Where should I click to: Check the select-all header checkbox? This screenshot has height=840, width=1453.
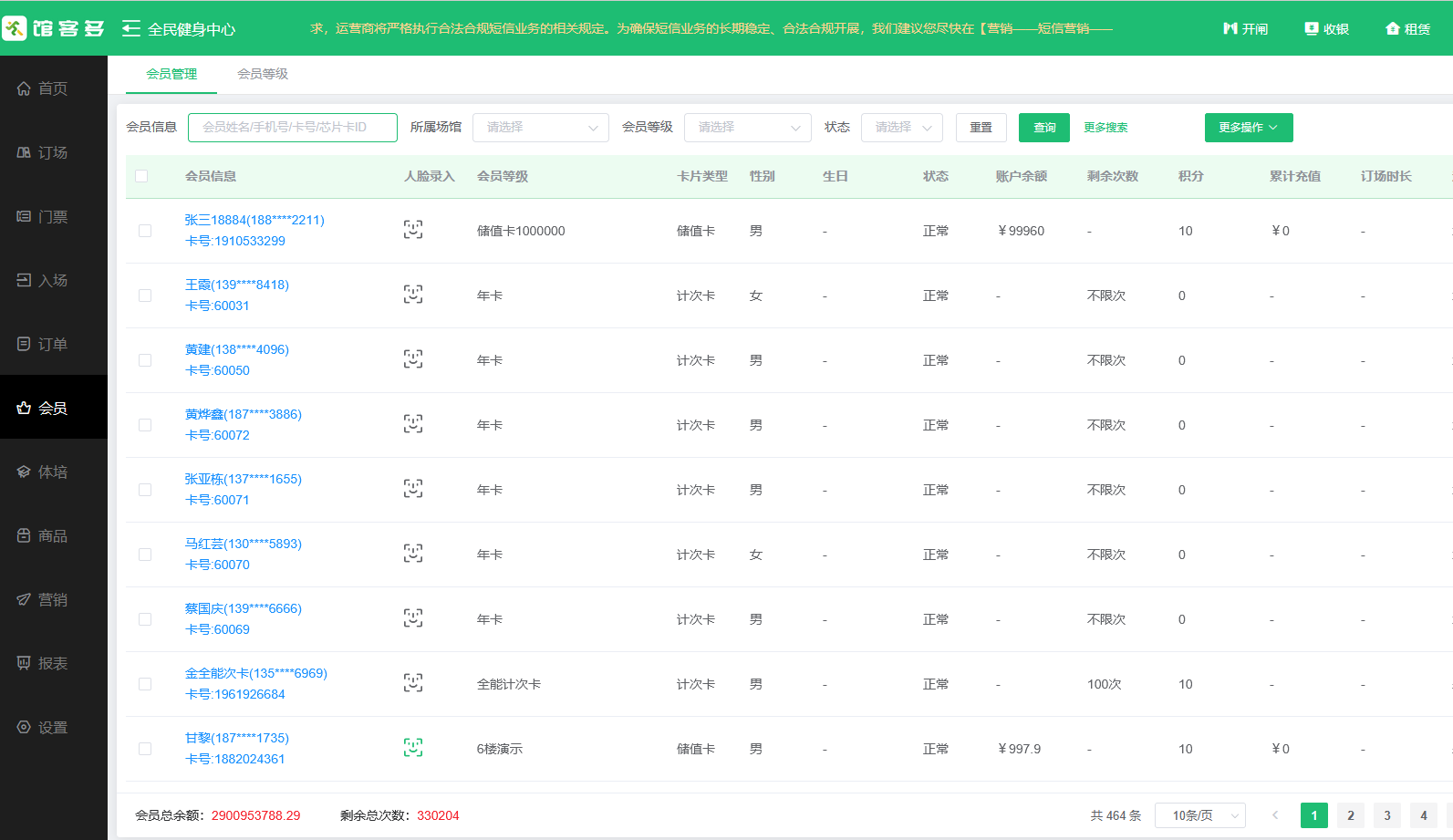point(141,176)
